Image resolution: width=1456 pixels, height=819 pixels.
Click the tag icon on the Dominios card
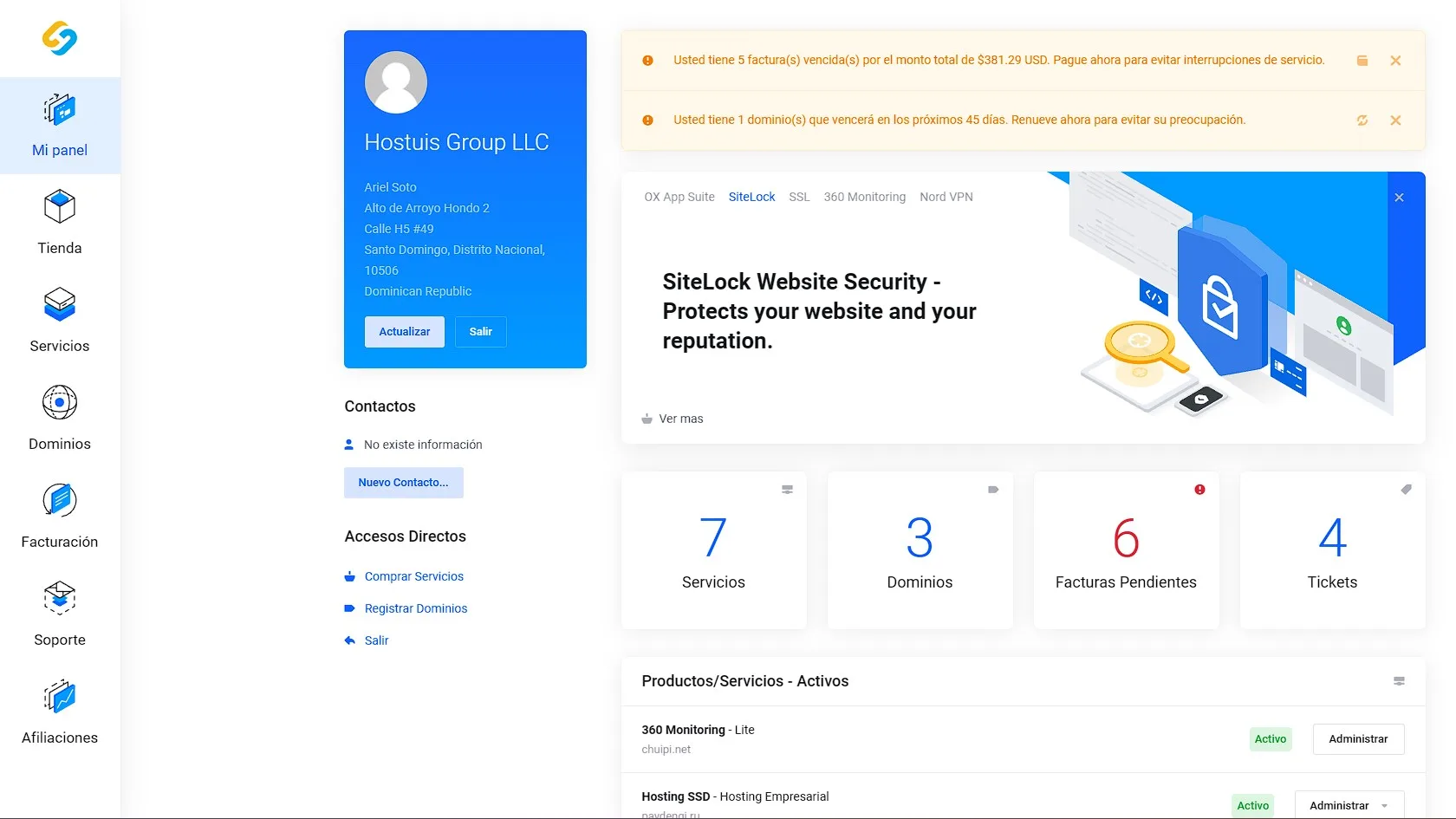click(x=993, y=490)
